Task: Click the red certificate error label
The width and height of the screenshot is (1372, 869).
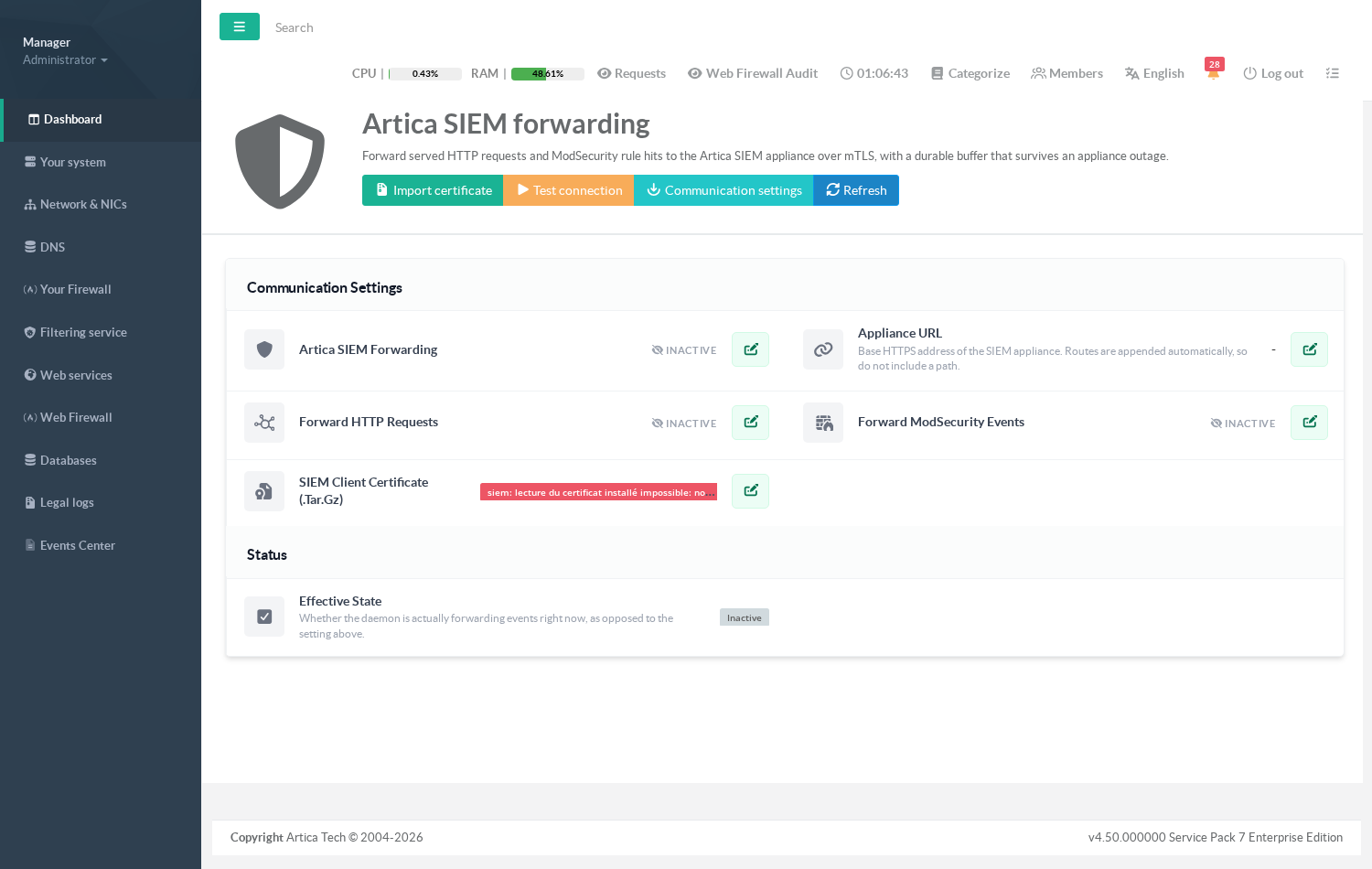Action: pyautogui.click(x=598, y=492)
